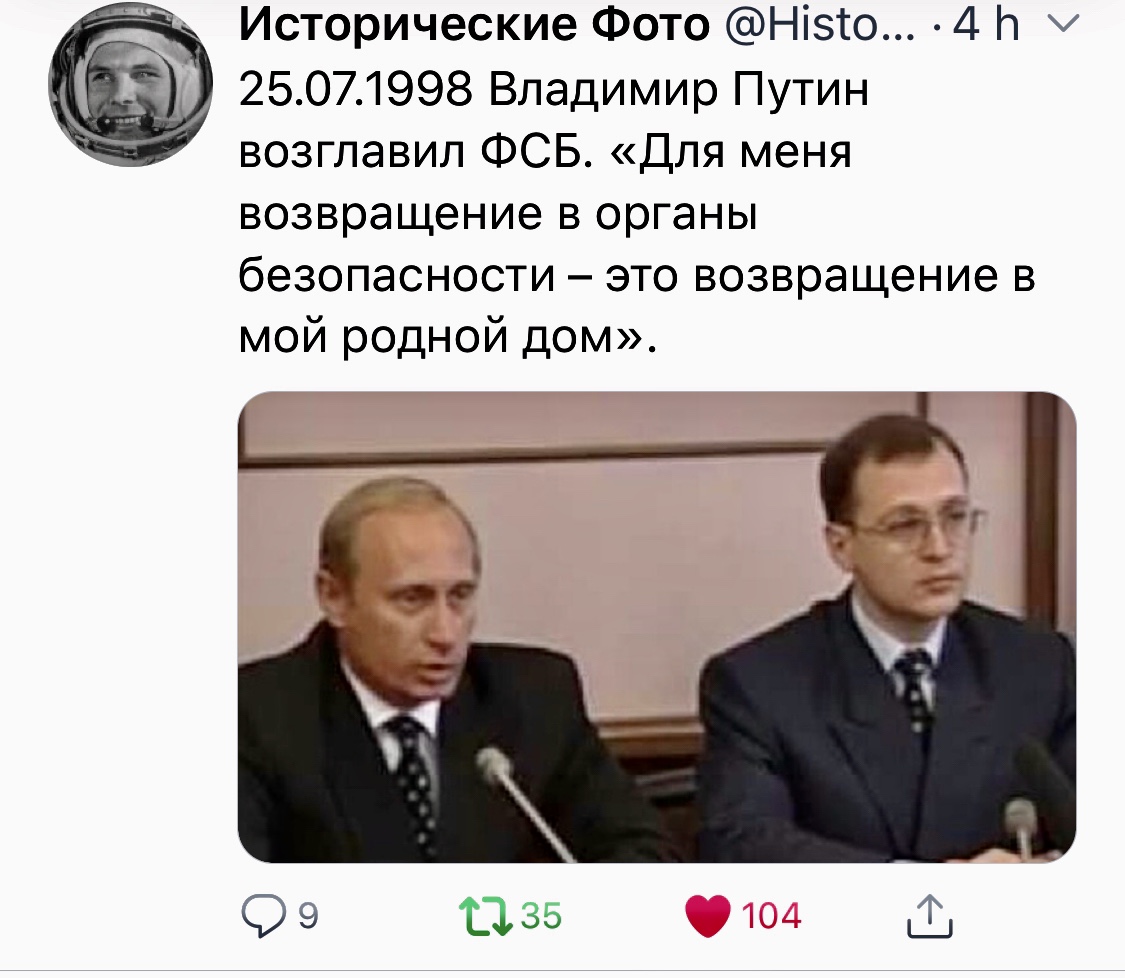Click the date 25.07.1998 in tweet text
Viewport: 1125px width, 978px height.
pyautogui.click(x=356, y=90)
